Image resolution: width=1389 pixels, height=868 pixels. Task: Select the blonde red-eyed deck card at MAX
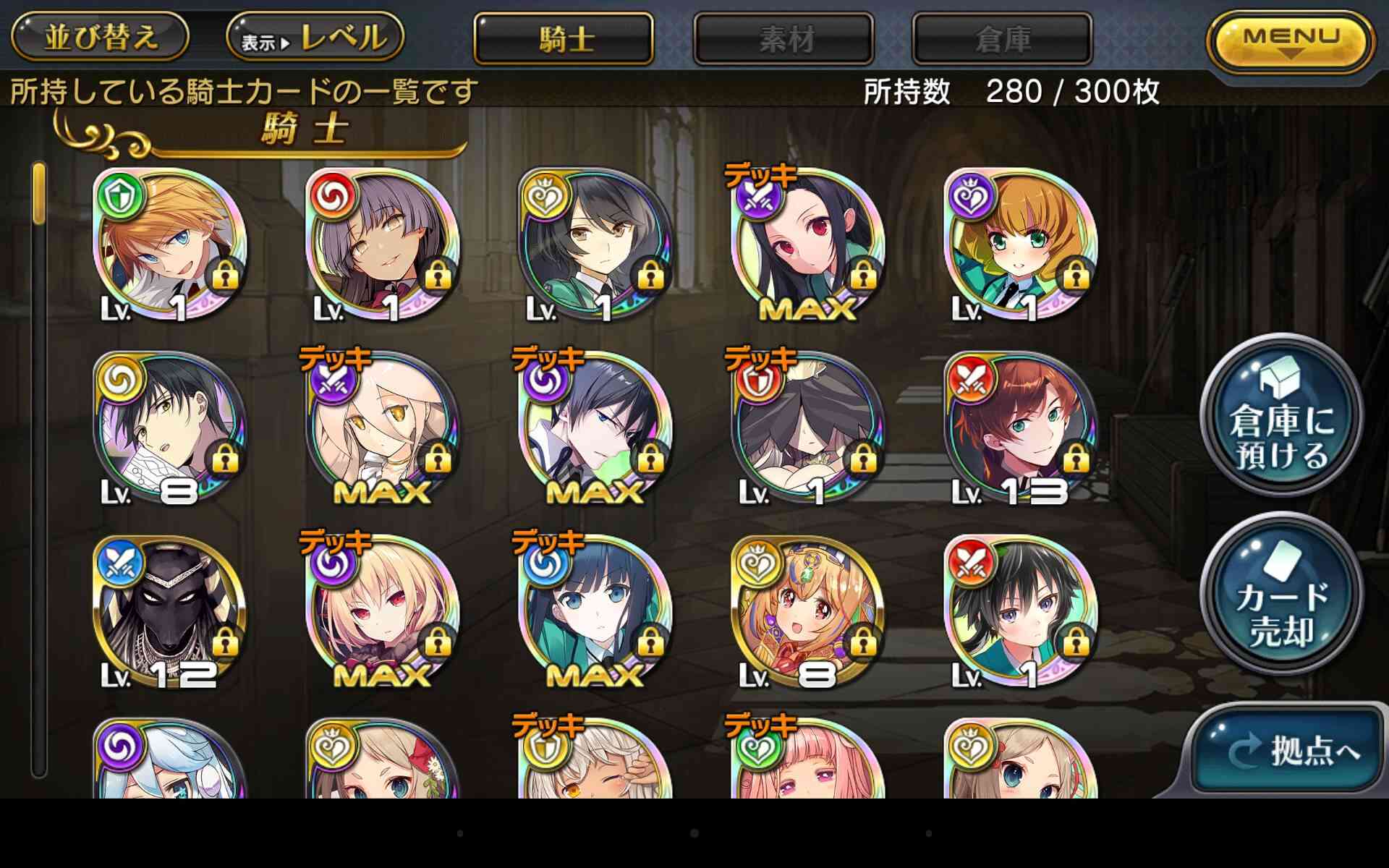point(382,612)
